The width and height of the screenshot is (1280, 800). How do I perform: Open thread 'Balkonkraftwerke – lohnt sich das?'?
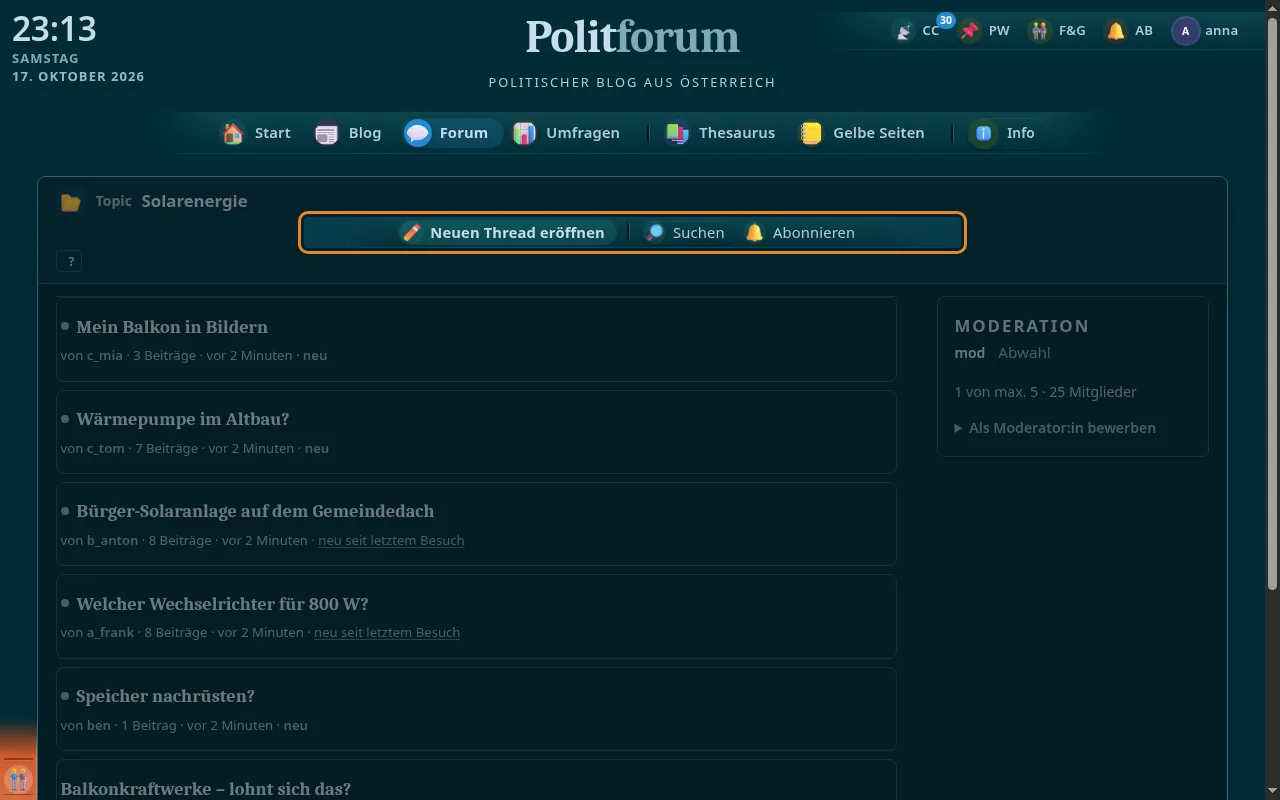pos(206,789)
